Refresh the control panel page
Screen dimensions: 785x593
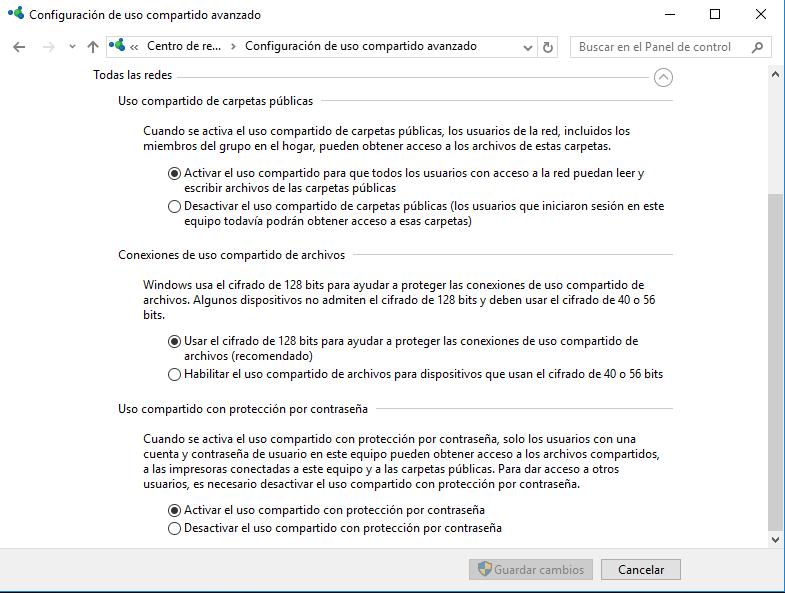click(x=548, y=47)
